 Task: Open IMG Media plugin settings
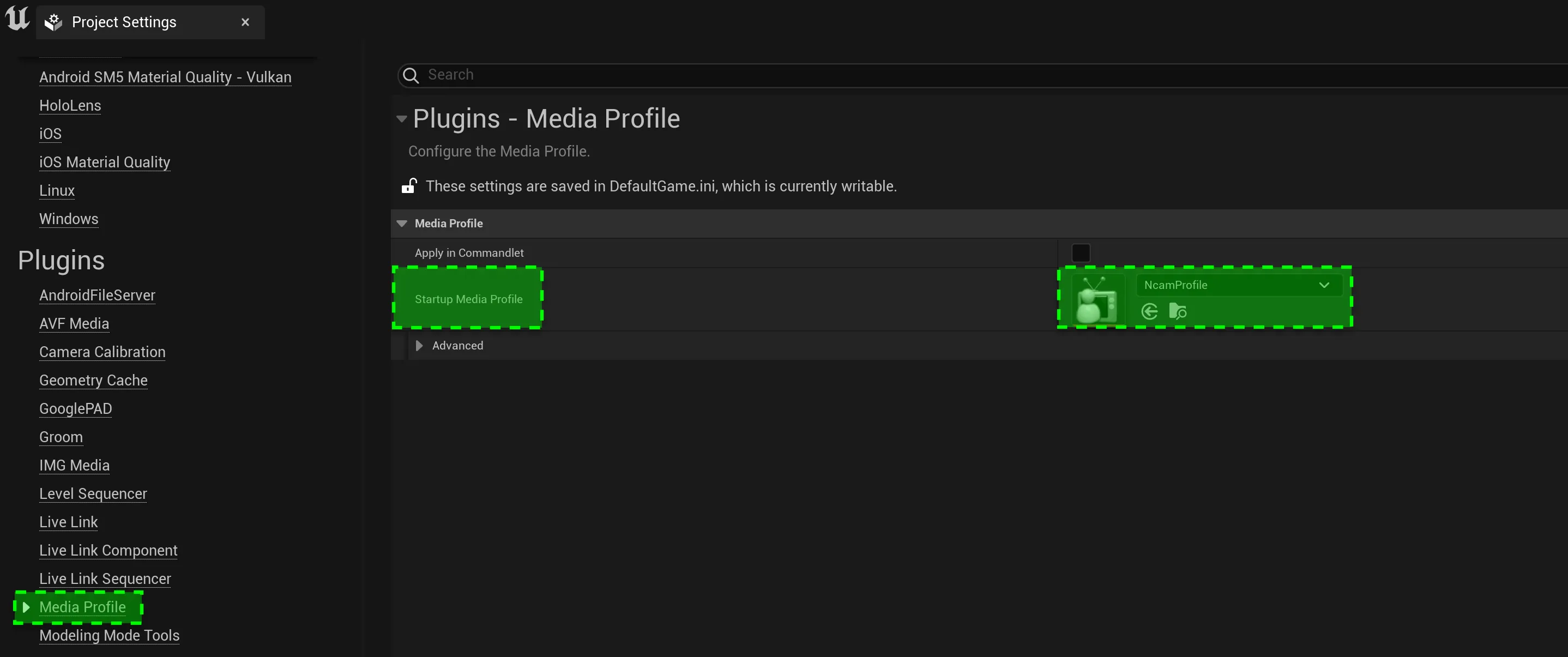[74, 465]
